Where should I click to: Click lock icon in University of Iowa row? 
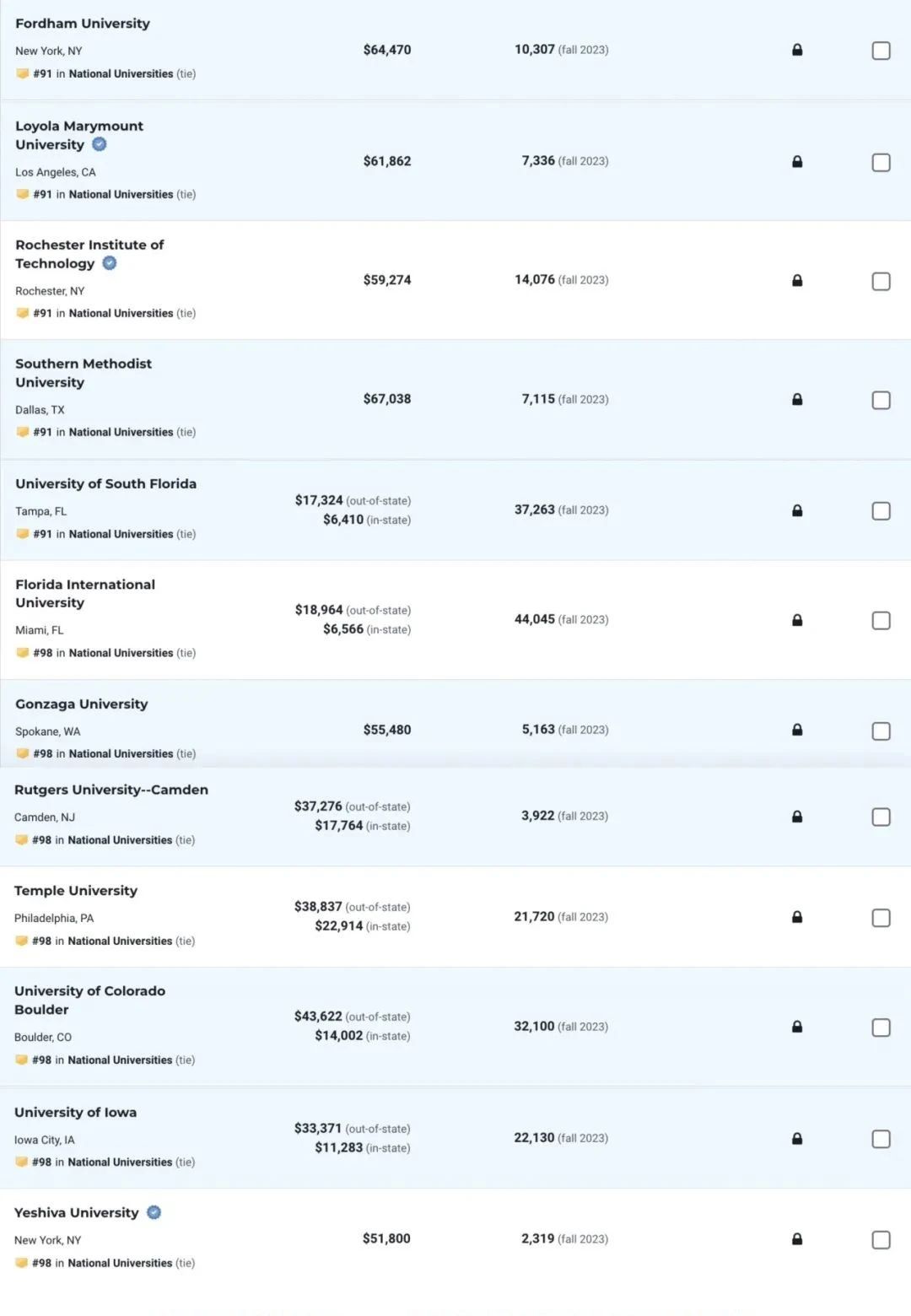[x=797, y=1138]
